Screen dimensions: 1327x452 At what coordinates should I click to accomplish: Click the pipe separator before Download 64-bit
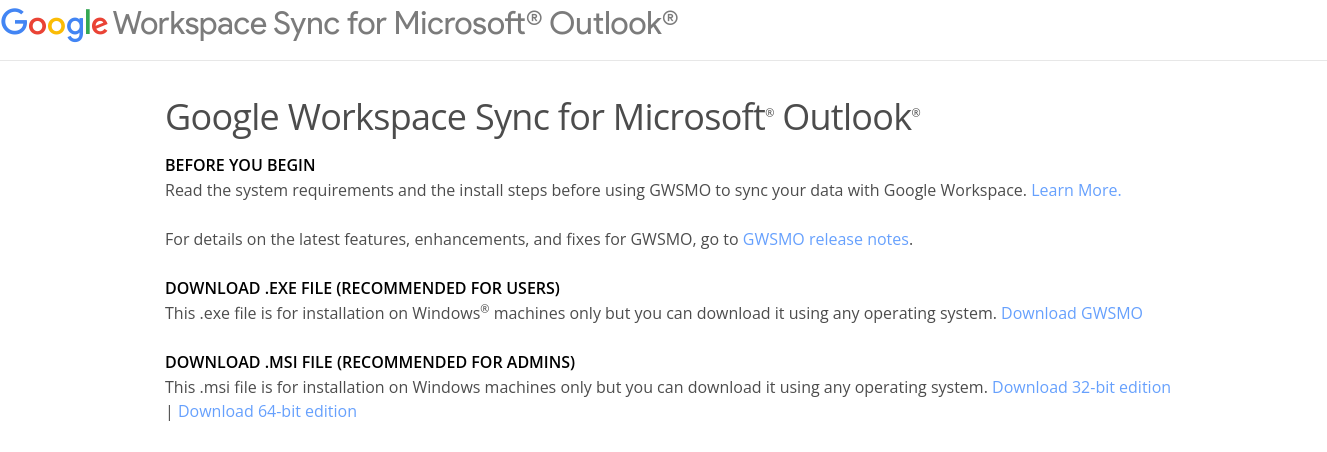pyautogui.click(x=170, y=411)
